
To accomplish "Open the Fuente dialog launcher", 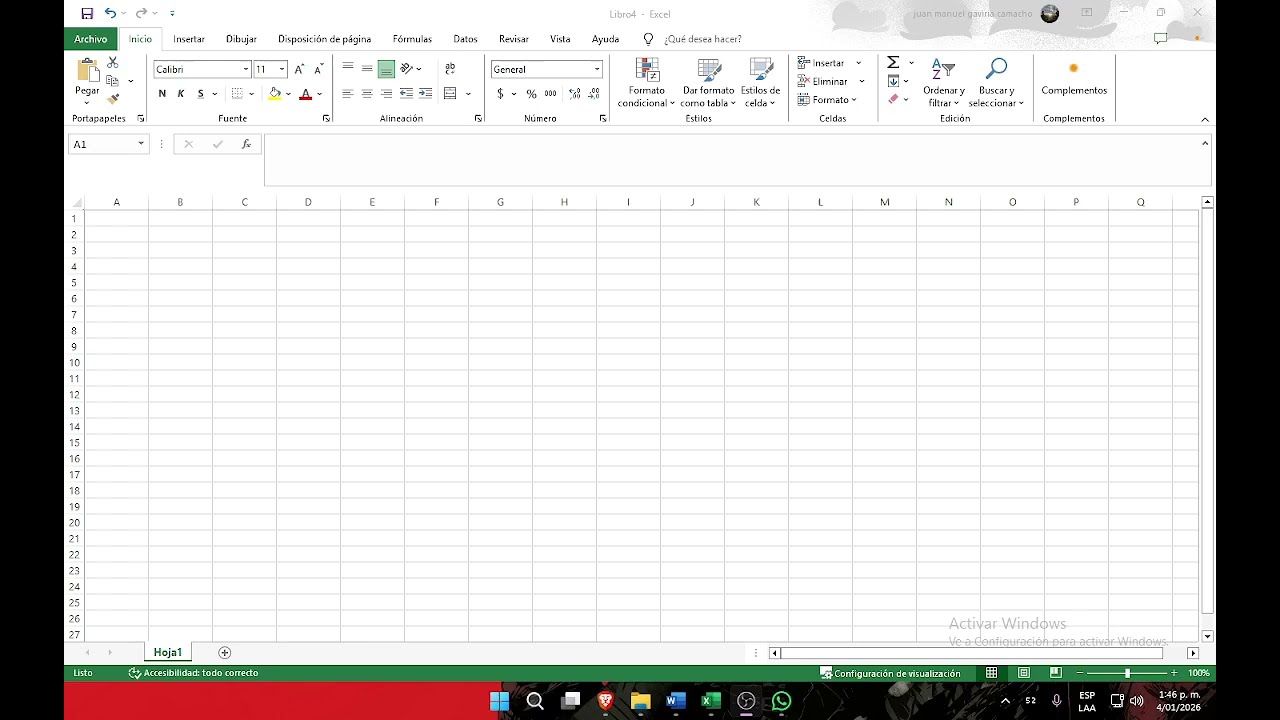I will pos(326,118).
